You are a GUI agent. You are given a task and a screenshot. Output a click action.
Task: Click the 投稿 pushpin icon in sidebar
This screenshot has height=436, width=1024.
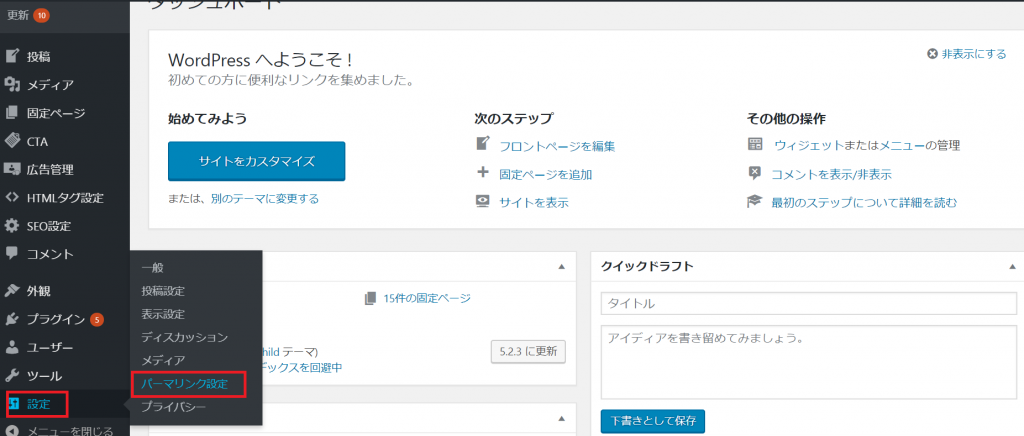pos(12,56)
